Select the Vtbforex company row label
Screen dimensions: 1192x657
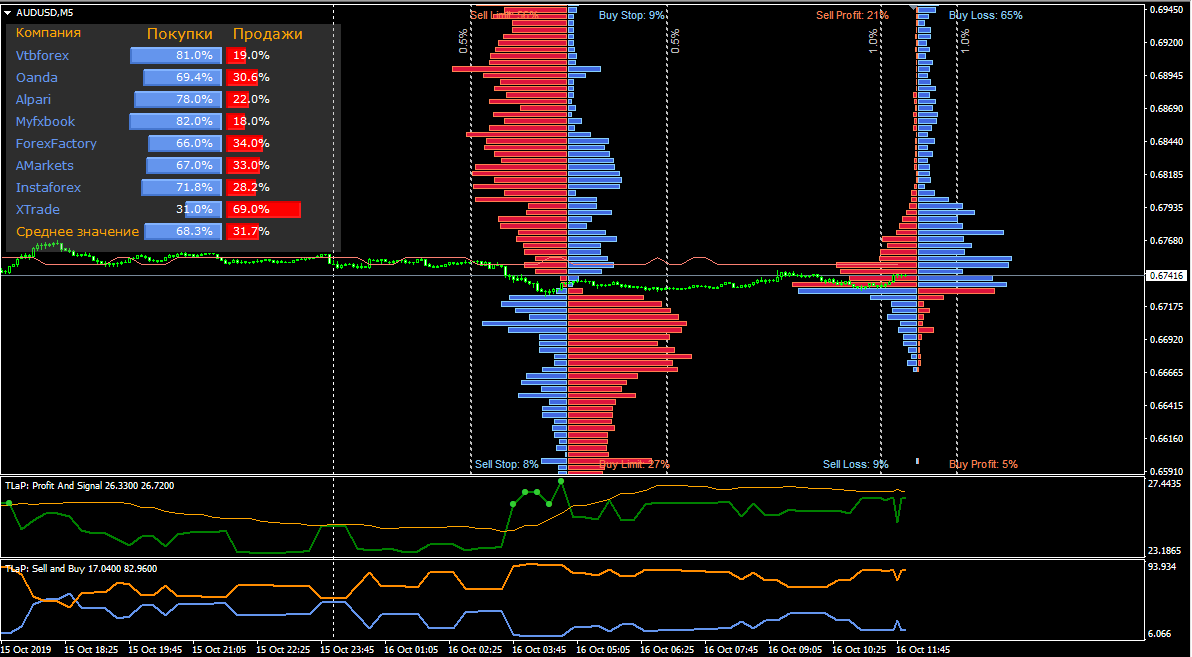(x=42, y=56)
